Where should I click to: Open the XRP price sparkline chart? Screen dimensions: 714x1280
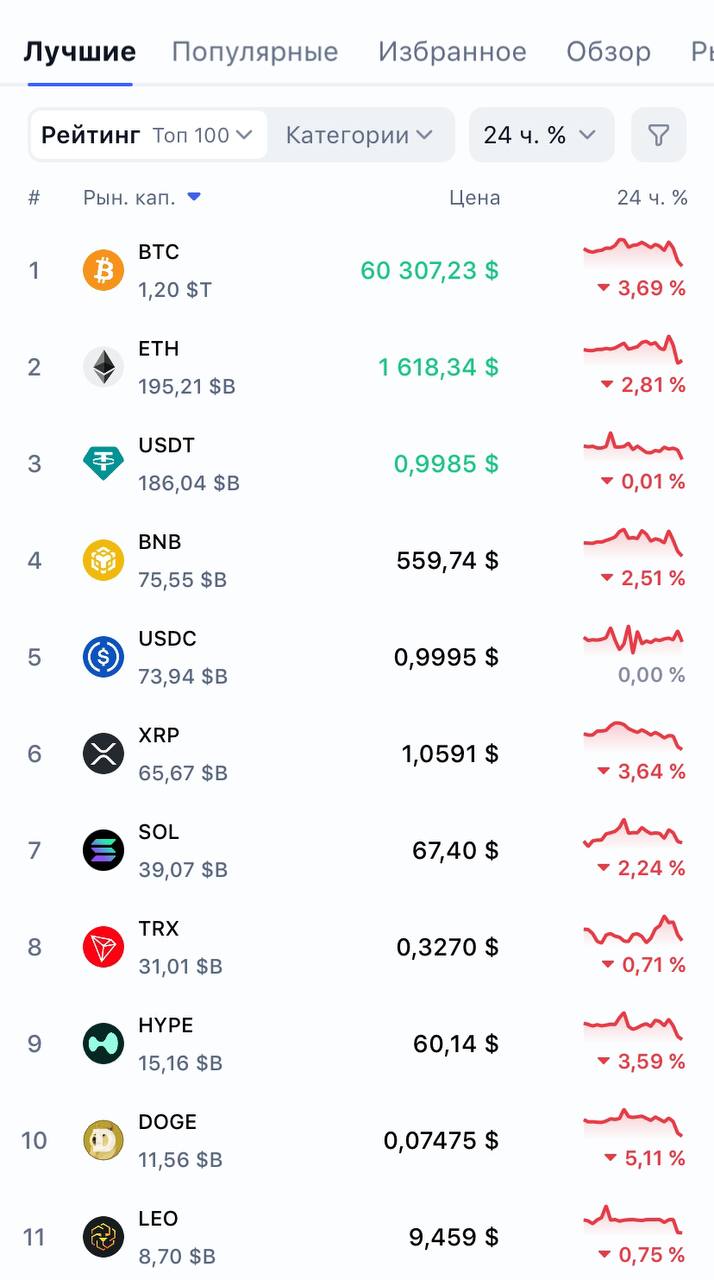633,734
